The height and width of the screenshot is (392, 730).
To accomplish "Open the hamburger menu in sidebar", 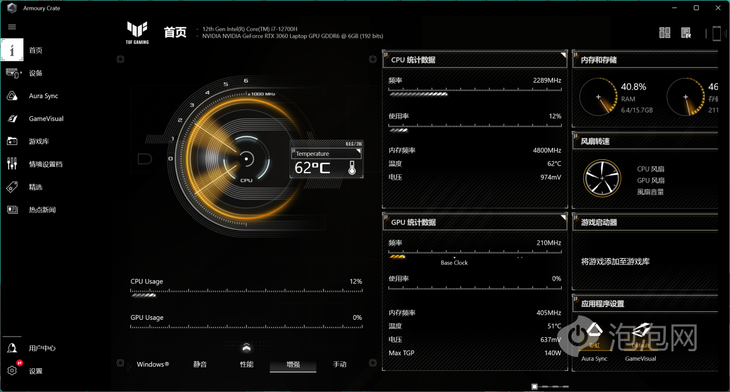I will pos(12,27).
